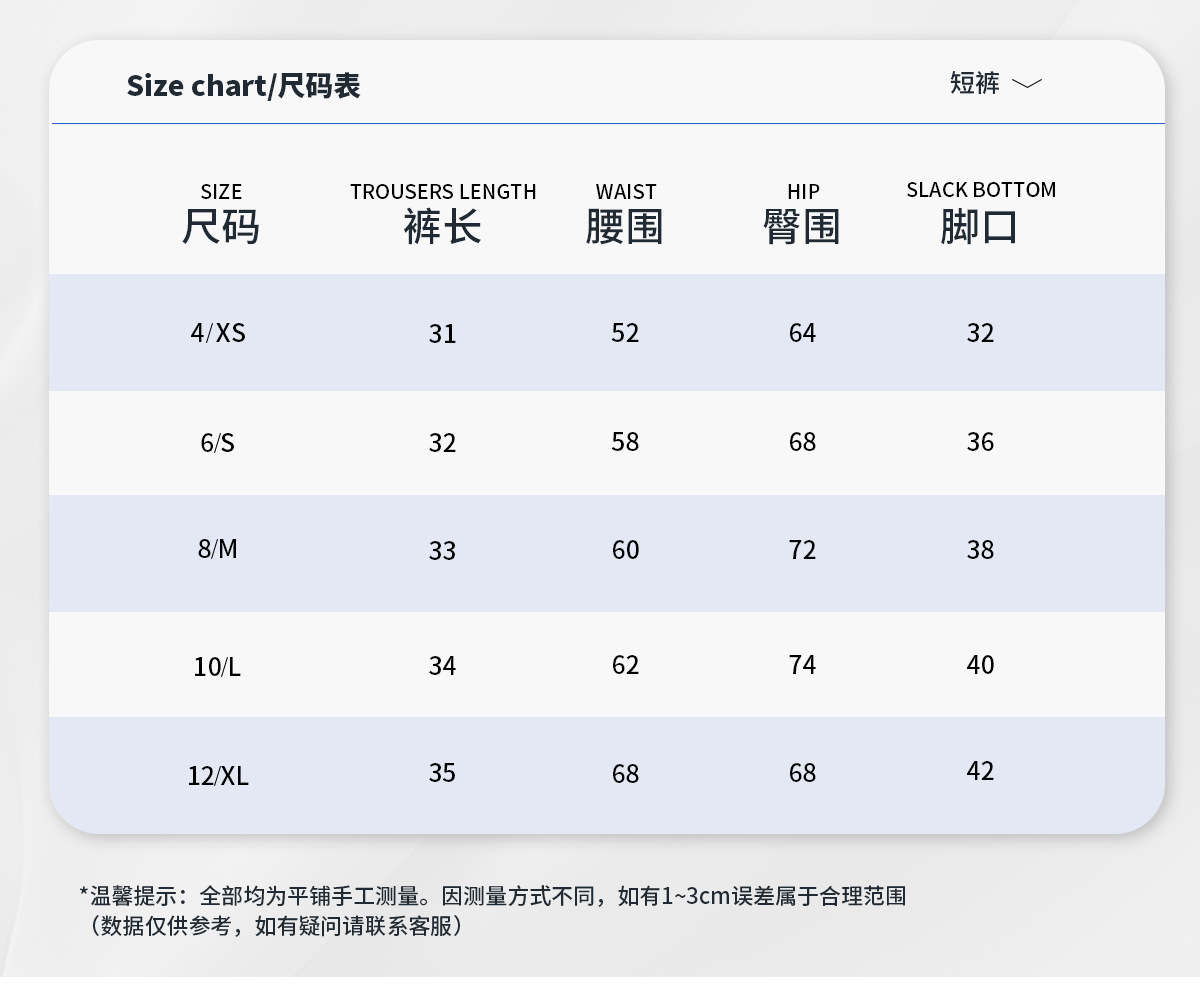Select the TROUSERS LENGTH 裤长 column header
The image size is (1200, 993).
pyautogui.click(x=443, y=214)
